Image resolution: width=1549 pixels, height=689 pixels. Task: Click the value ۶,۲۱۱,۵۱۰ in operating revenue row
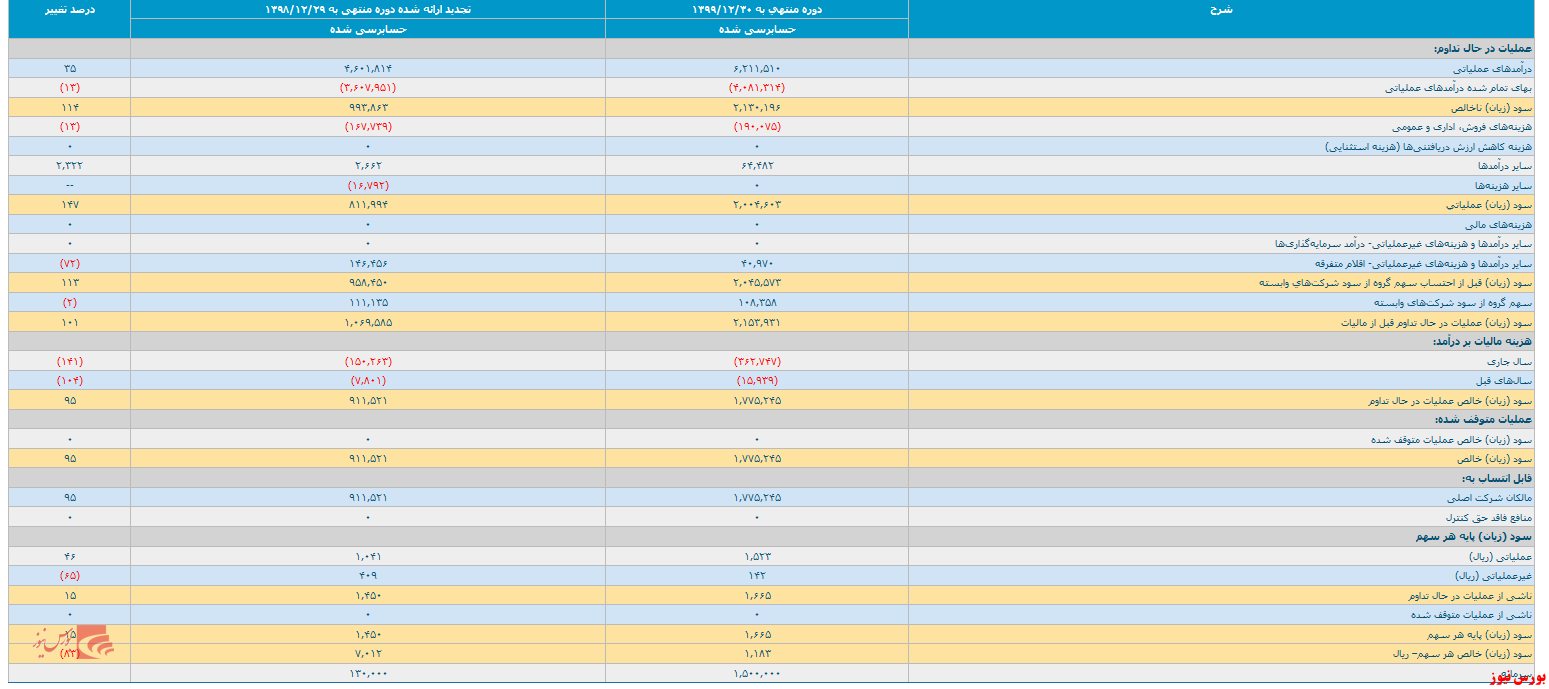pos(756,68)
